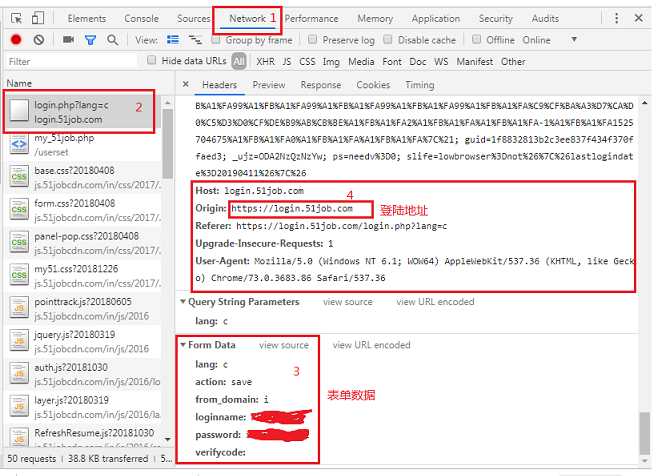The width and height of the screenshot is (659, 476).
Task: Open the Network tab
Action: 247,18
